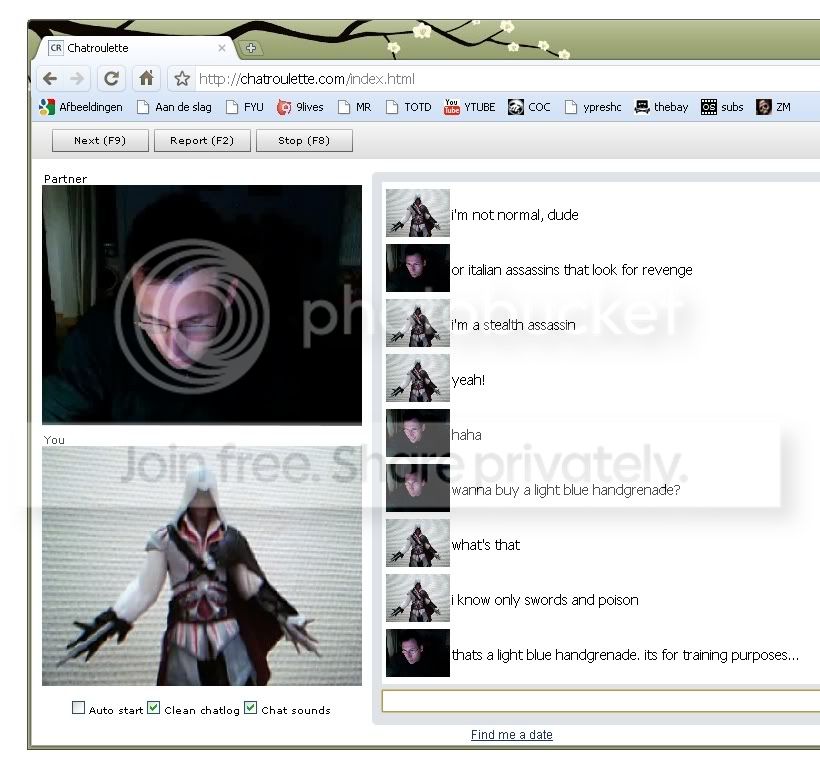Viewport: 820px width, 768px height.
Task: Reload the Chatroulette page
Action: pos(111,78)
